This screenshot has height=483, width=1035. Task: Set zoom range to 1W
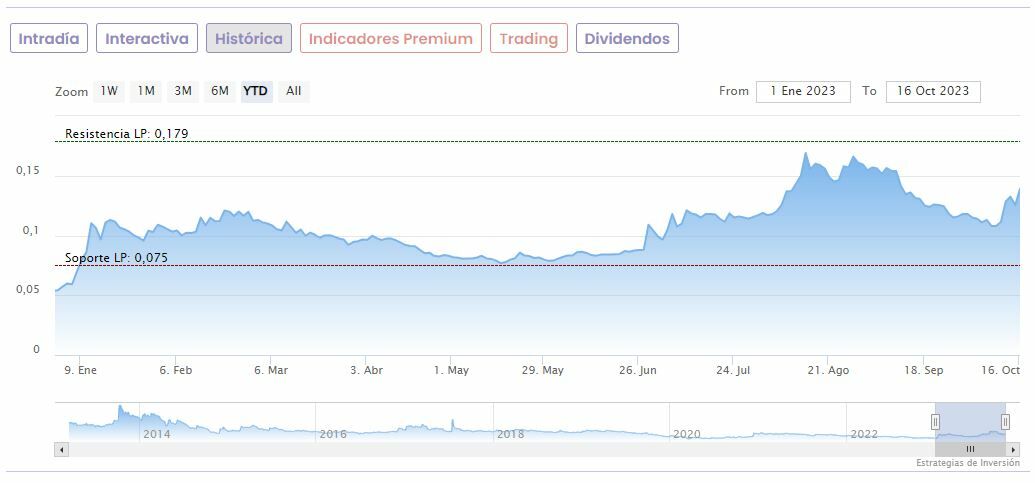[x=109, y=91]
